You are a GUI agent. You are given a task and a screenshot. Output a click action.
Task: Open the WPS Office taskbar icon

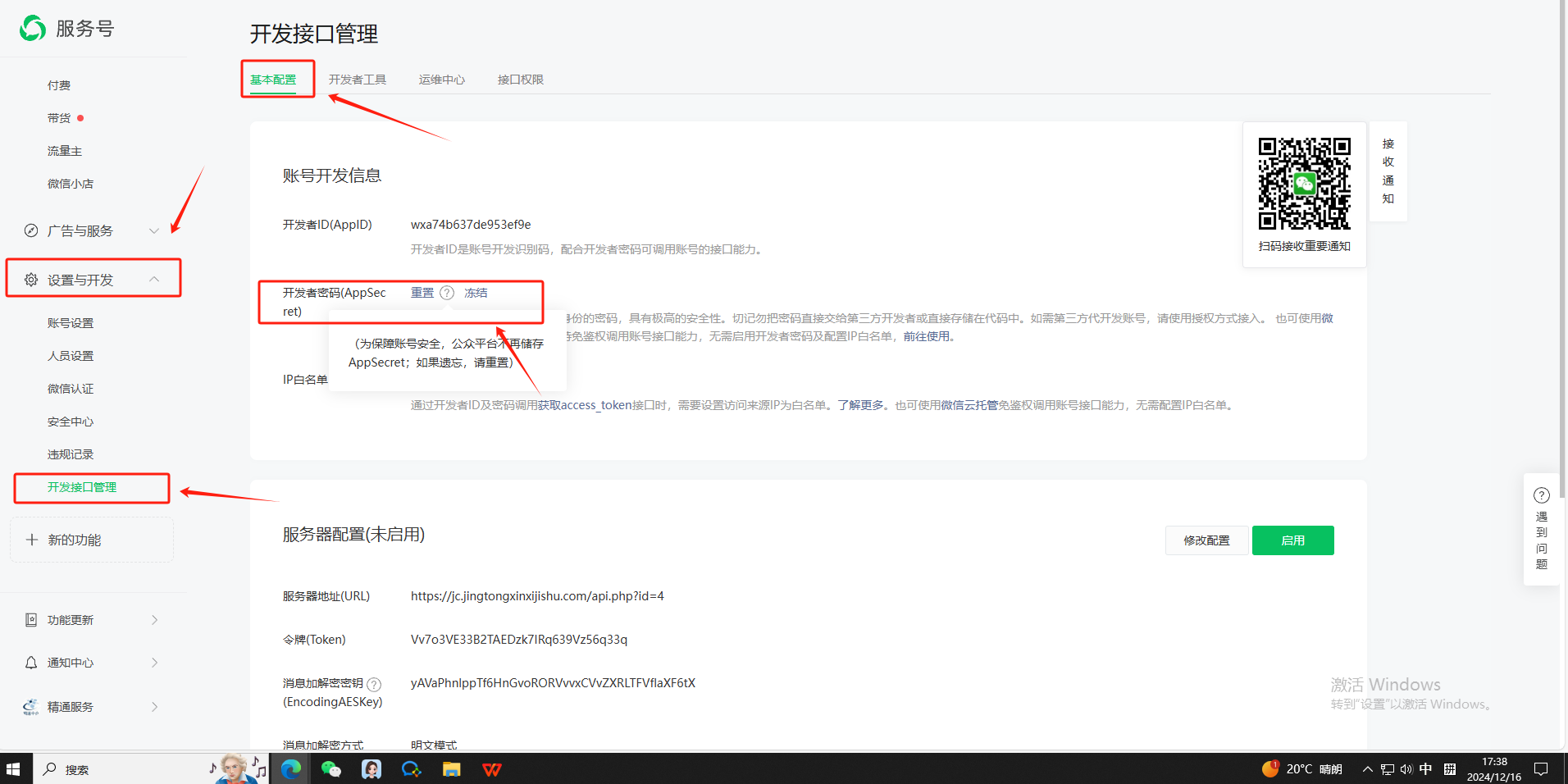pos(491,769)
